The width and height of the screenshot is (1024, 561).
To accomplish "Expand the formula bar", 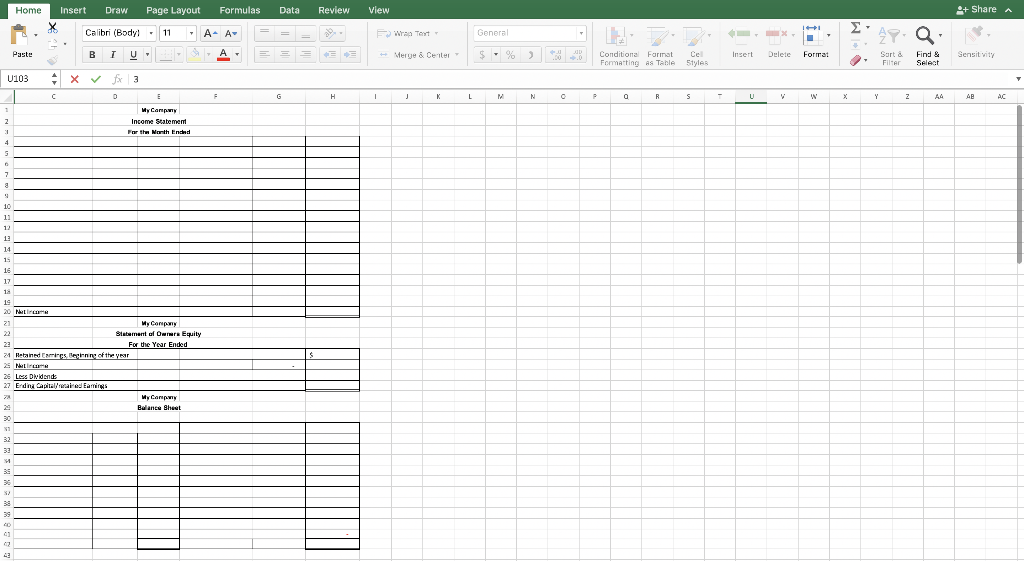I will (x=1017, y=79).
